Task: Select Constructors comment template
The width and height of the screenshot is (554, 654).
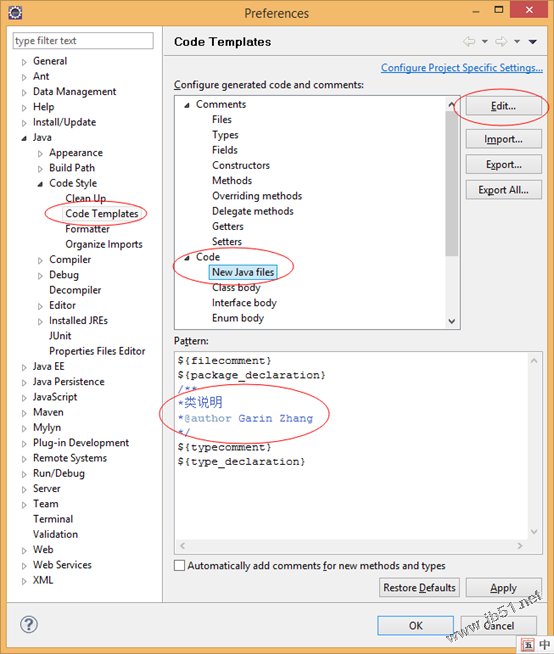Action: (x=241, y=165)
